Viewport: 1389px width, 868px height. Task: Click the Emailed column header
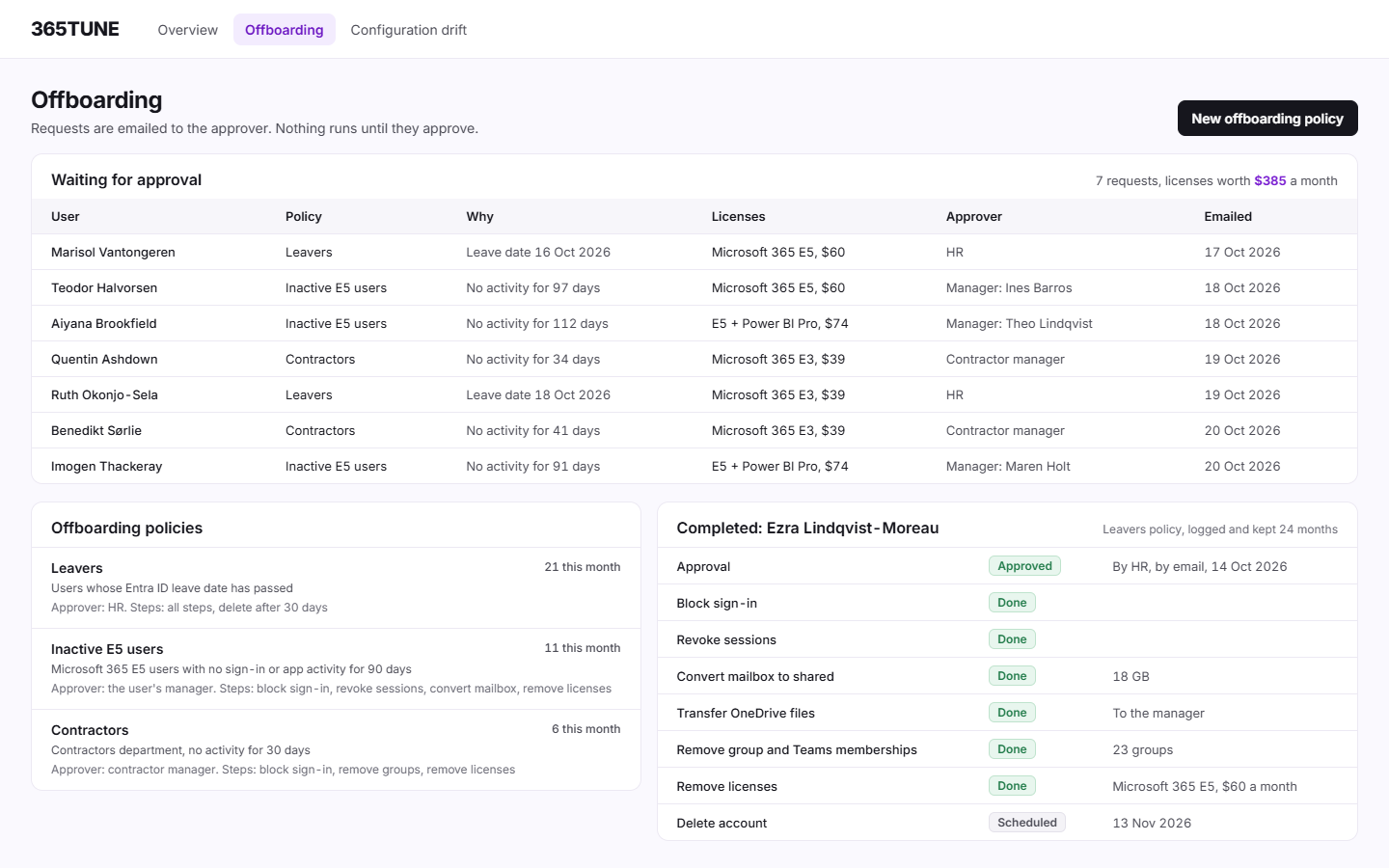click(1228, 216)
